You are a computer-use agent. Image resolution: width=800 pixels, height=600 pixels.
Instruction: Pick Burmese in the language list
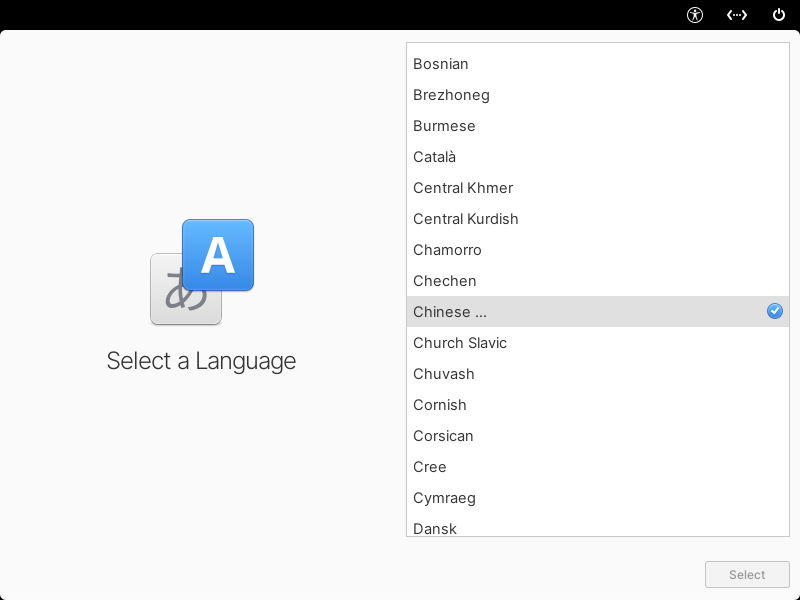[597, 126]
